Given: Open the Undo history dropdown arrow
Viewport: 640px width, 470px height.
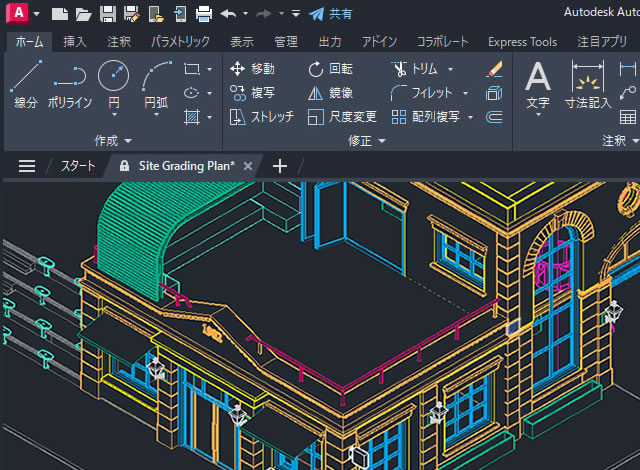Looking at the screenshot, I should pyautogui.click(x=245, y=13).
